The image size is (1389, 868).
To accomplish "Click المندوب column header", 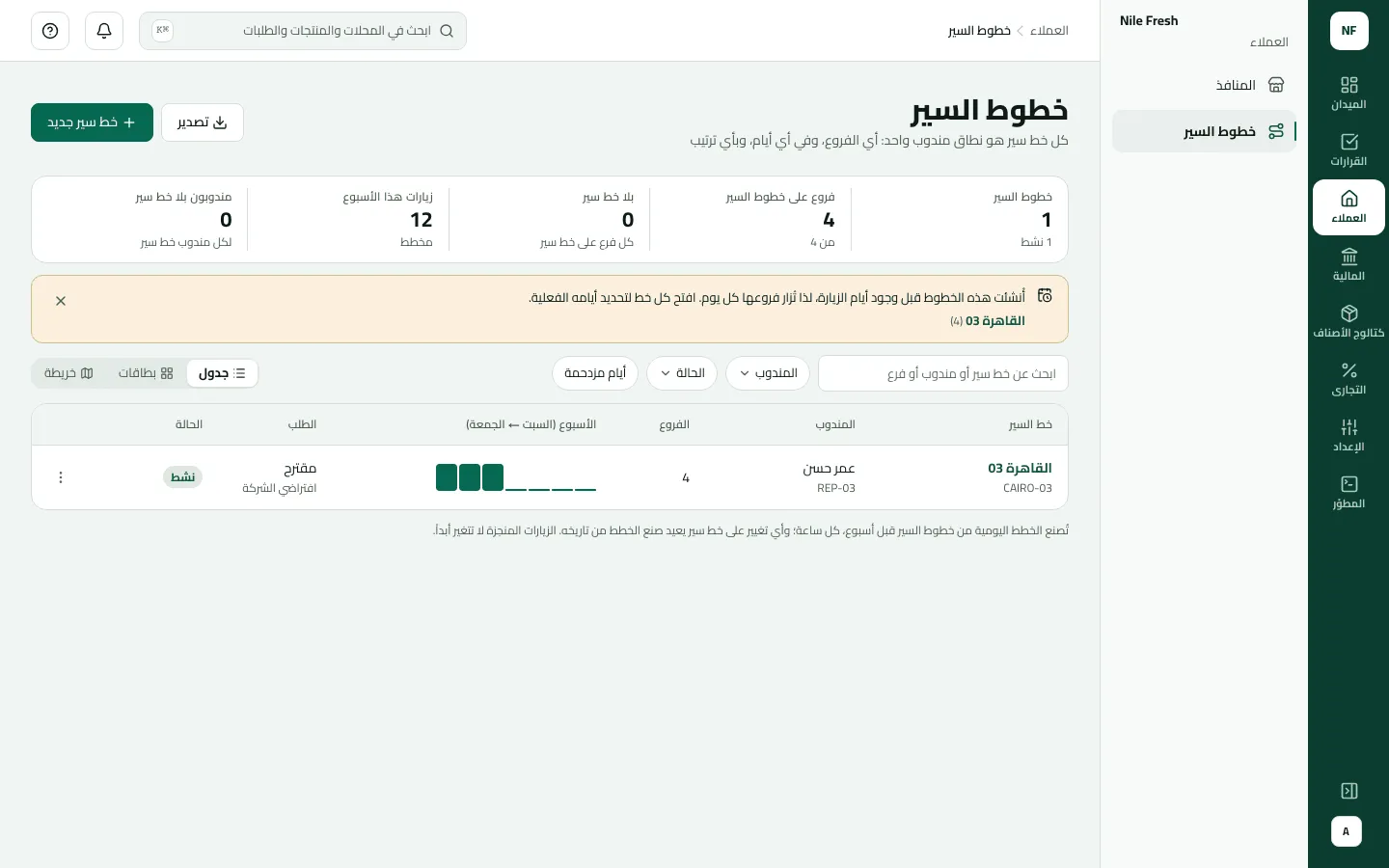I will 835,424.
